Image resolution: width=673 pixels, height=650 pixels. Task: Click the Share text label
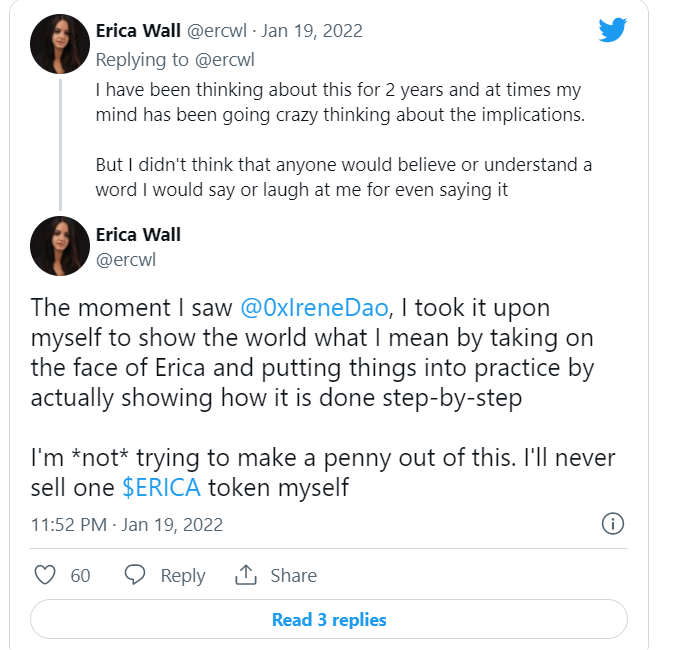click(x=293, y=576)
